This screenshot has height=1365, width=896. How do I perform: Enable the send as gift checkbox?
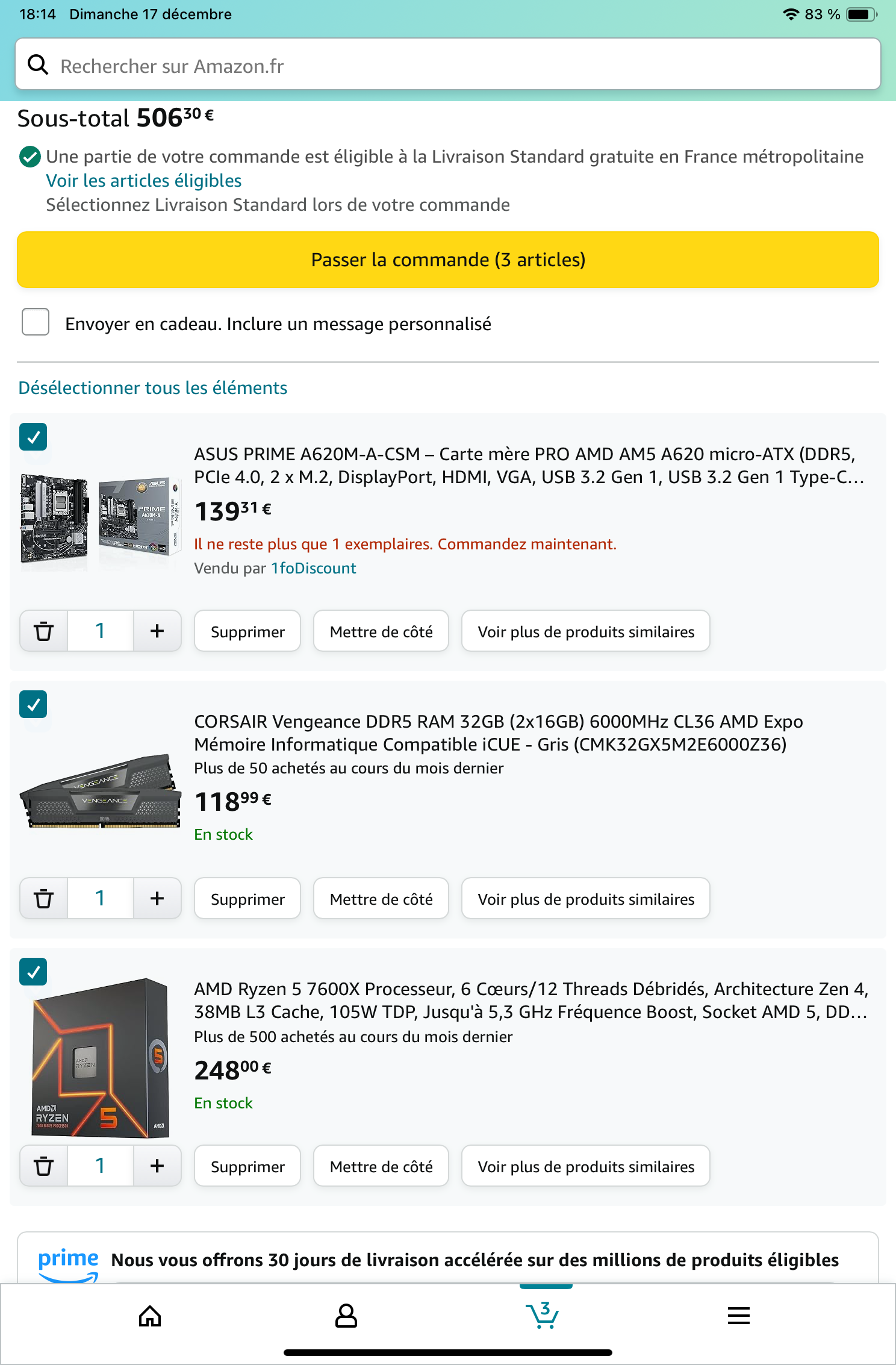coord(36,322)
